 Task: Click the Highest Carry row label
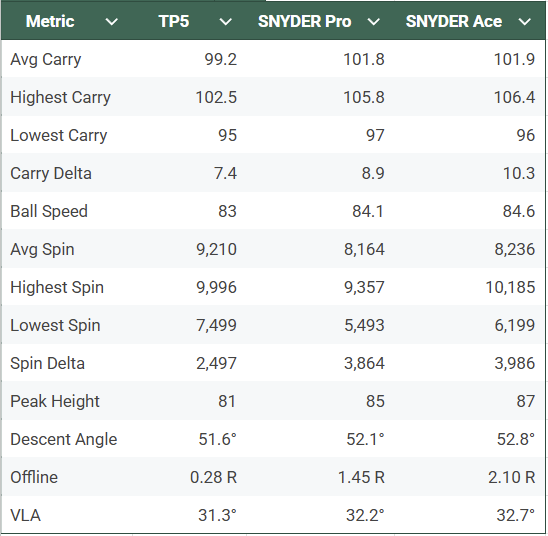pos(60,97)
